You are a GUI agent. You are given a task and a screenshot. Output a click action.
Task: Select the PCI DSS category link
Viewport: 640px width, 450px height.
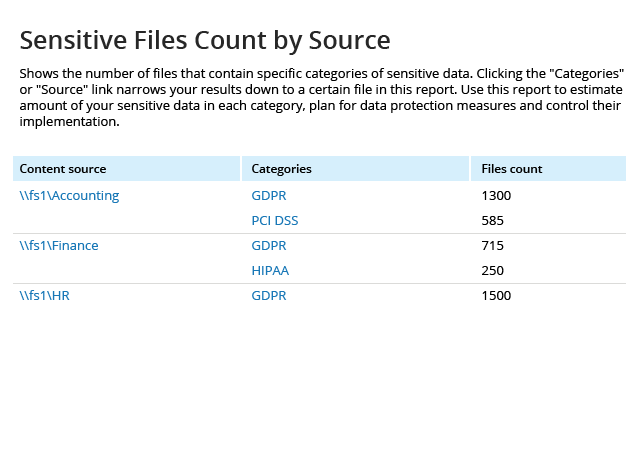pos(275,221)
